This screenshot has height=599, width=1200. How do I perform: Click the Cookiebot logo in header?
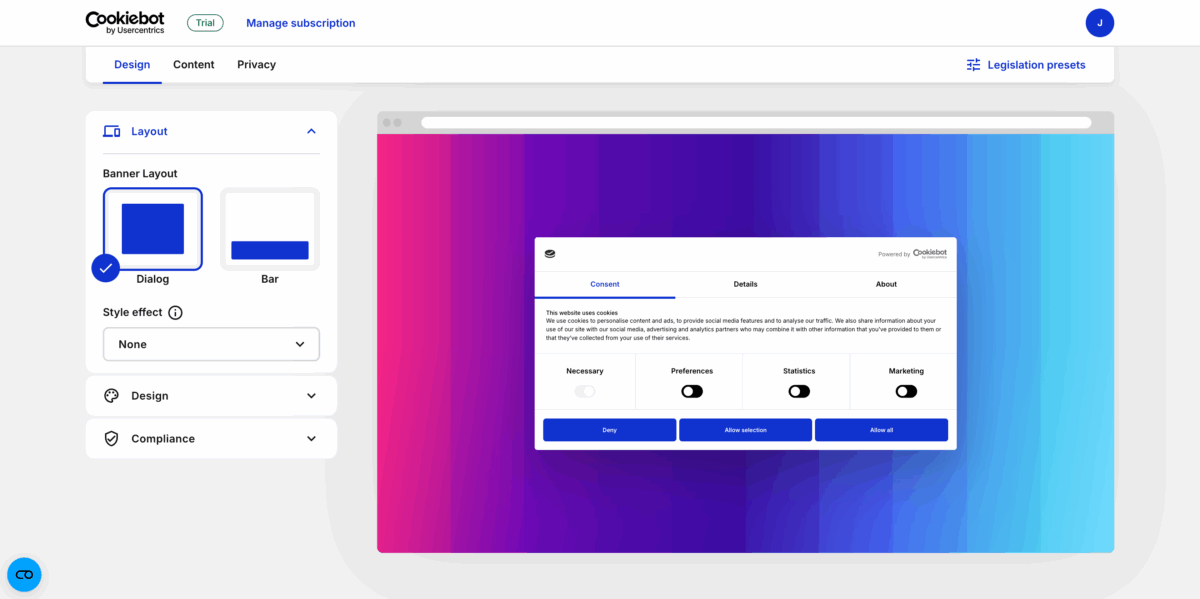pyautogui.click(x=125, y=23)
